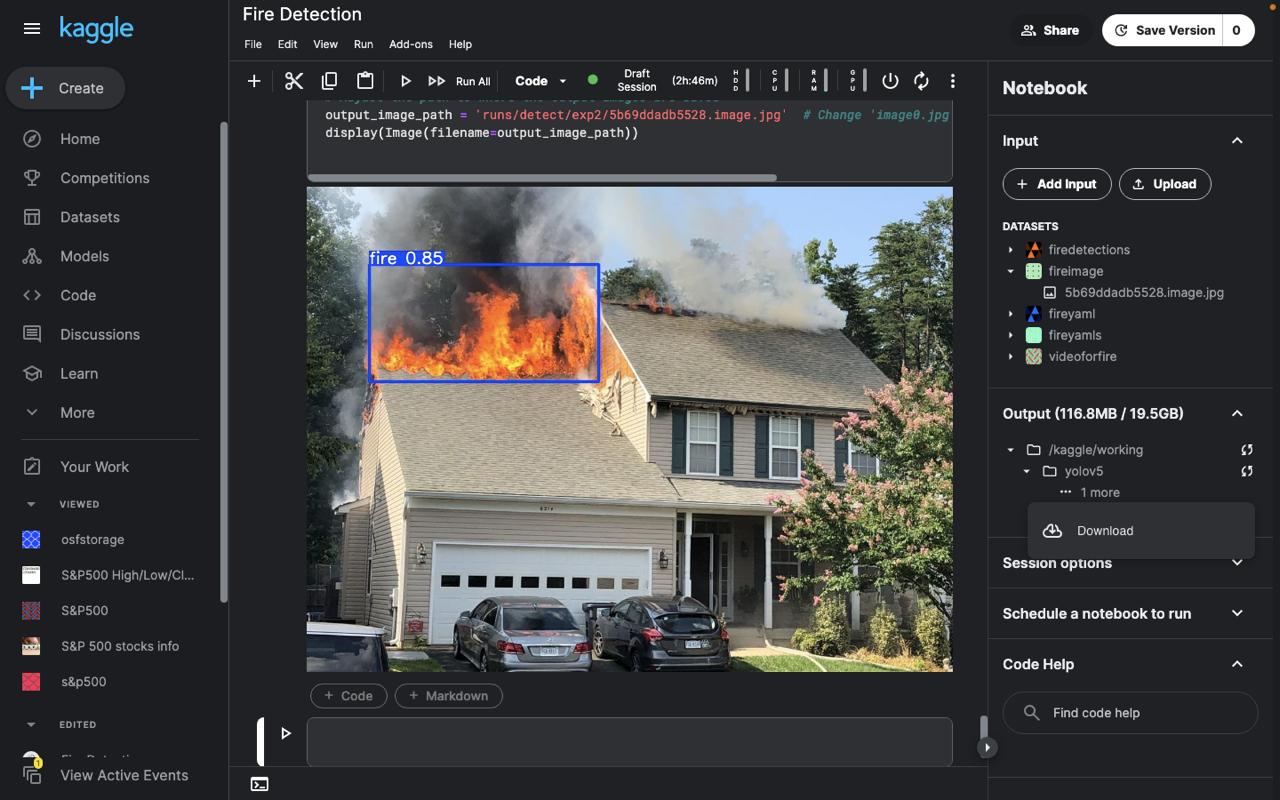Open the toolbar's three-dot more options

point(952,81)
